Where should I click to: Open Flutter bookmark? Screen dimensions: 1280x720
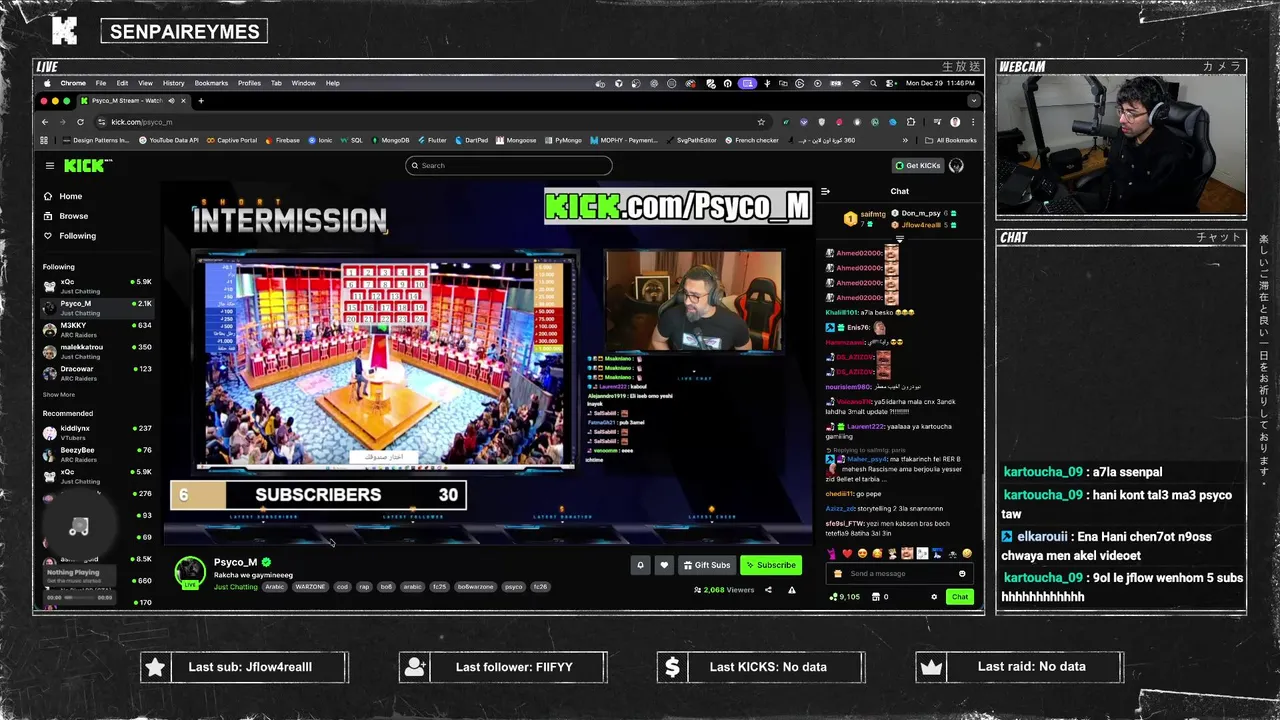point(431,141)
